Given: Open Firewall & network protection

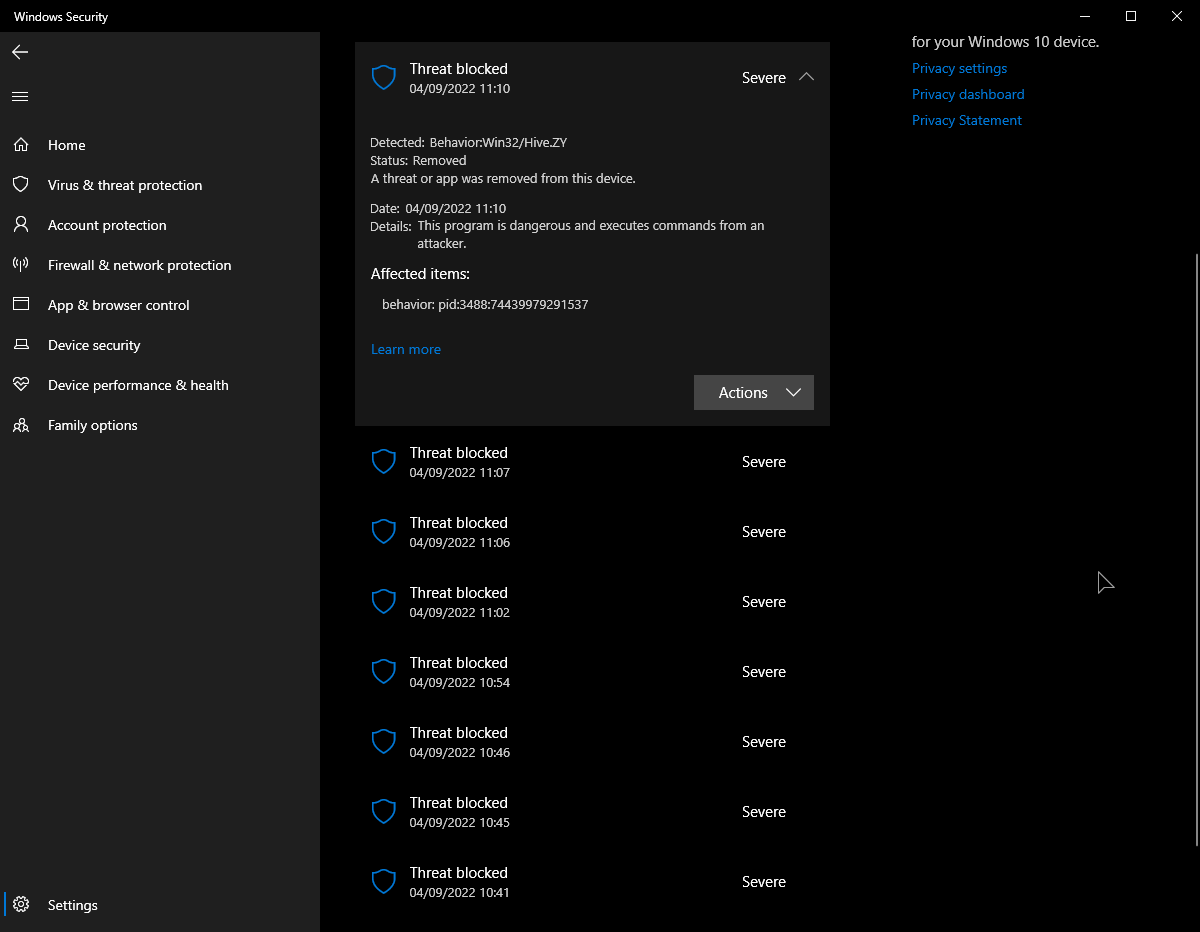Looking at the screenshot, I should click(139, 265).
